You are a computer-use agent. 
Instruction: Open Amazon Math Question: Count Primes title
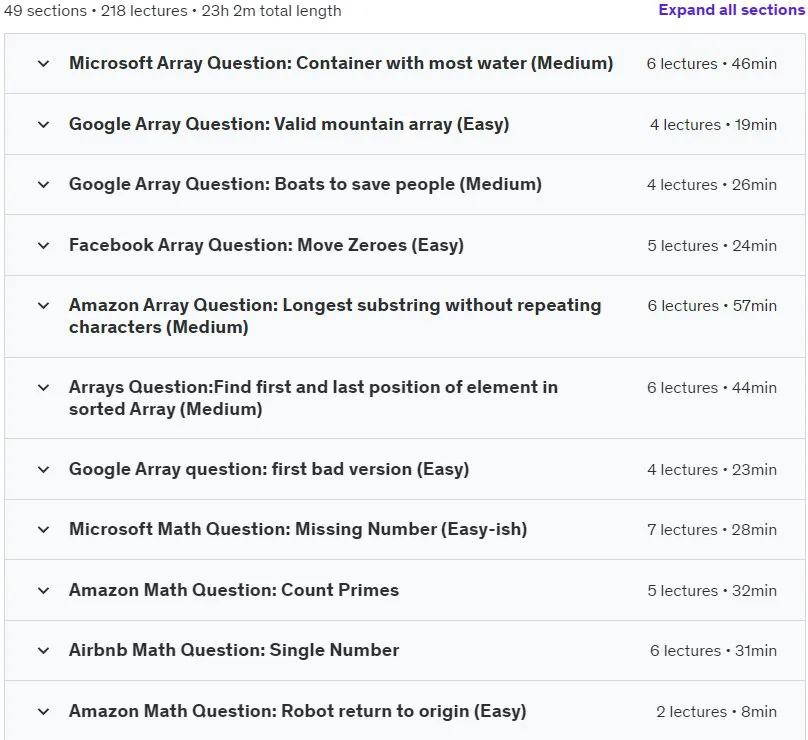pos(234,590)
